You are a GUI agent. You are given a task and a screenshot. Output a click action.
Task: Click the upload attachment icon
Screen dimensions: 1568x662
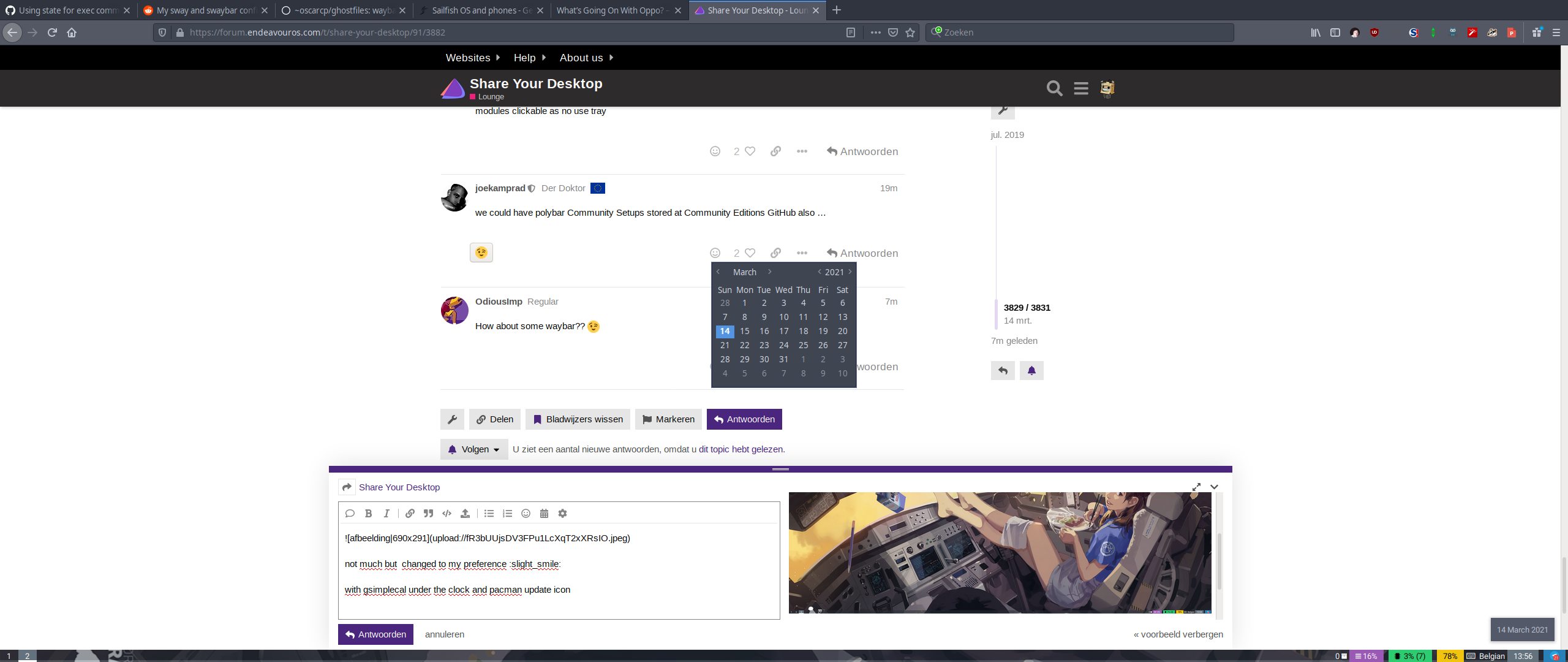point(465,513)
